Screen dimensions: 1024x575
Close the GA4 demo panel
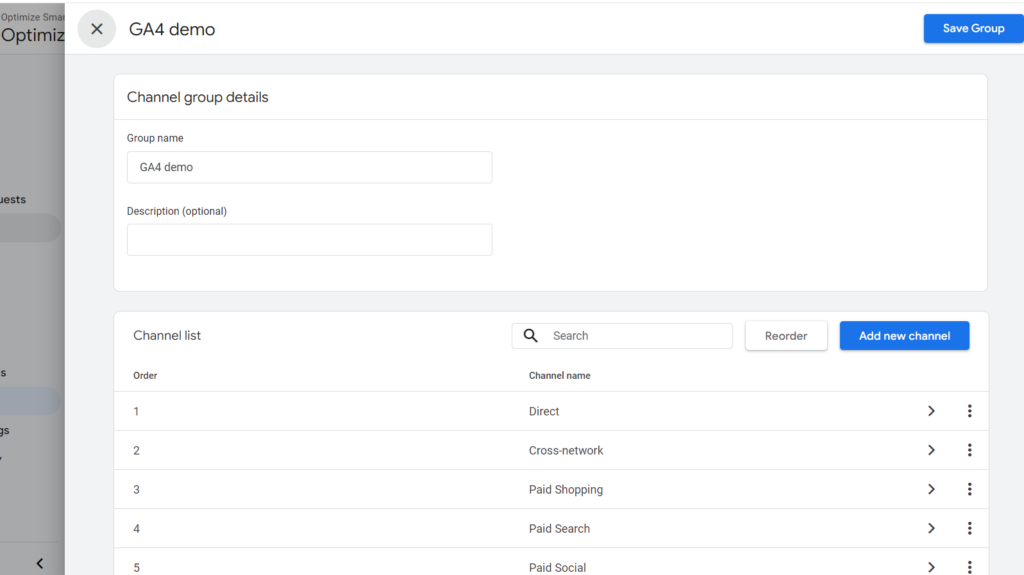(x=97, y=29)
